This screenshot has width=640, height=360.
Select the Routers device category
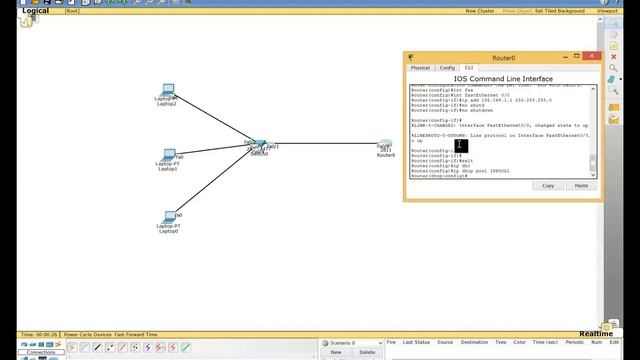click(24, 344)
